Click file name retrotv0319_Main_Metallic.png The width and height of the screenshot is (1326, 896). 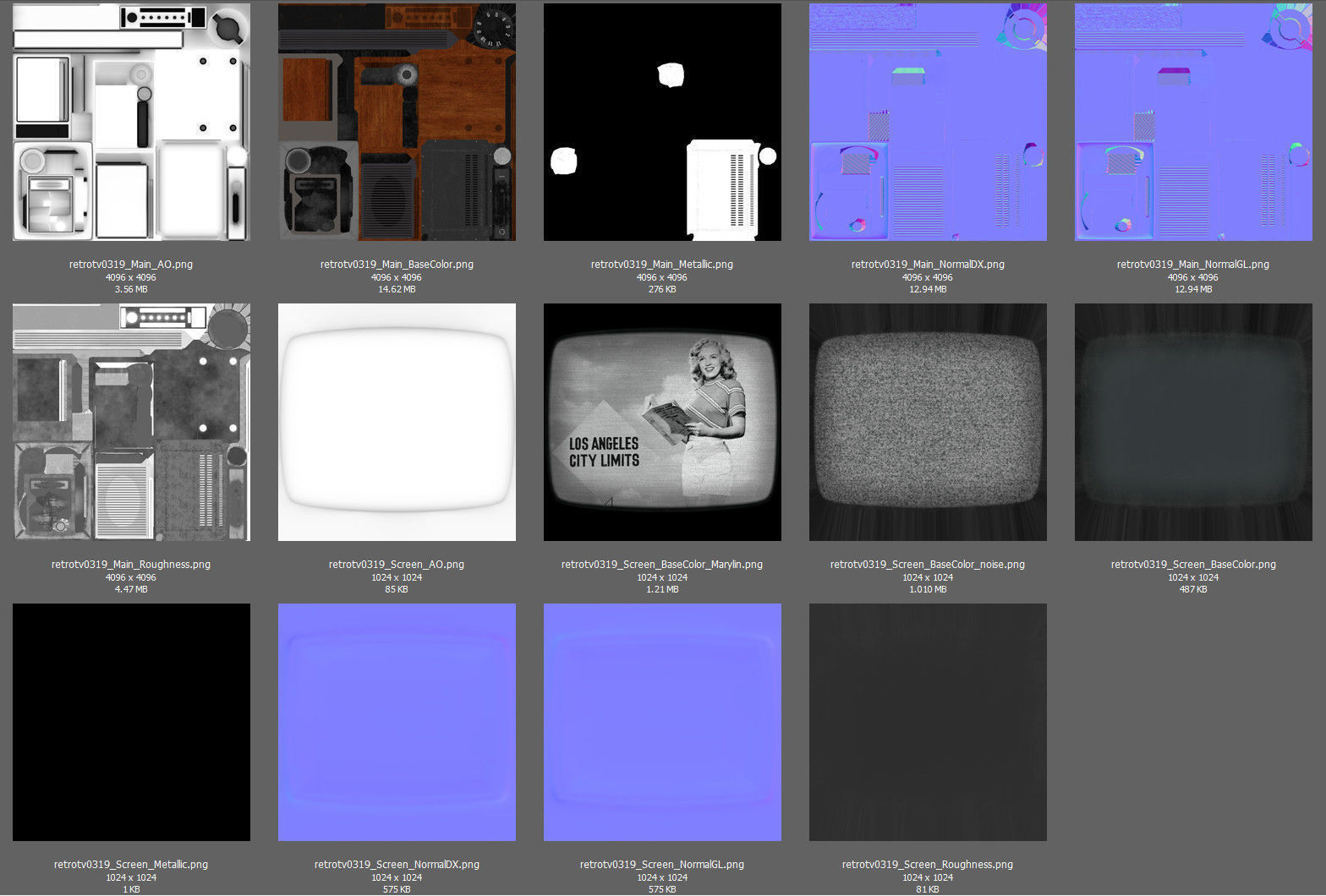click(x=662, y=265)
